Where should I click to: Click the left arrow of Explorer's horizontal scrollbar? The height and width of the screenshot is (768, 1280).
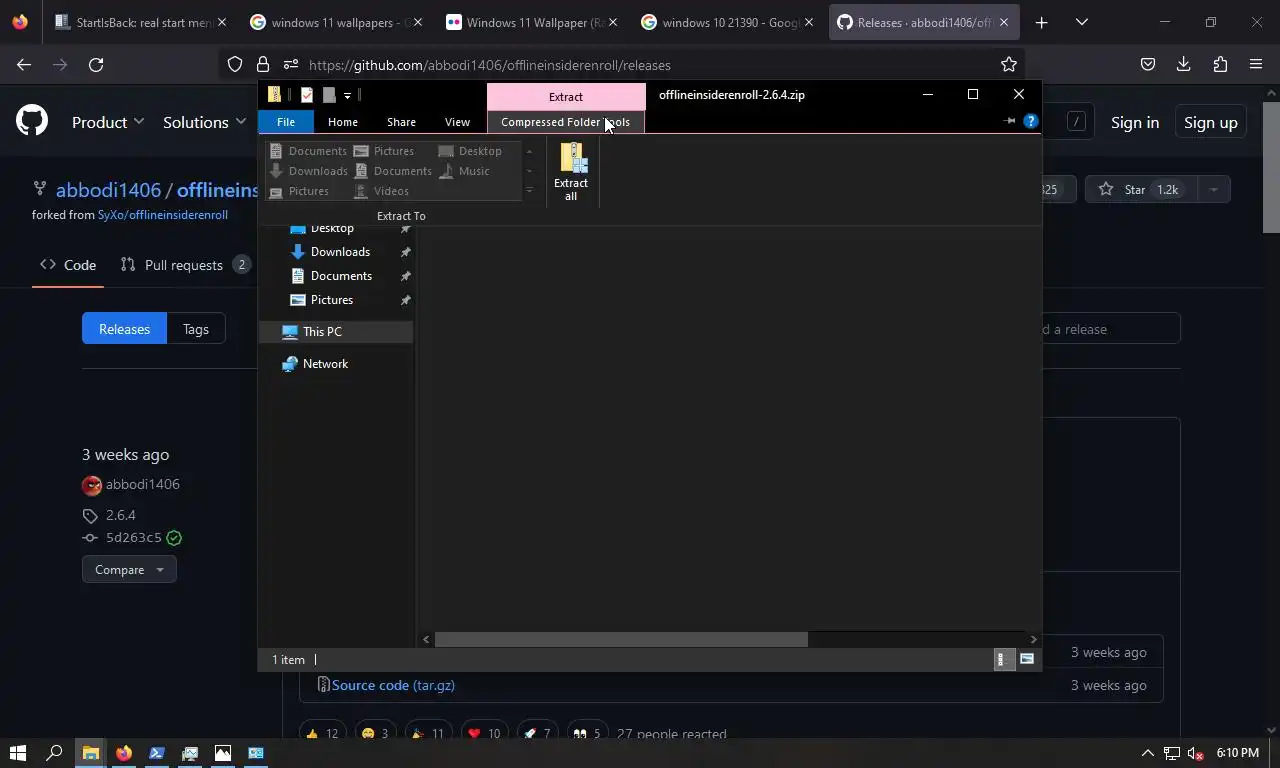pos(427,639)
